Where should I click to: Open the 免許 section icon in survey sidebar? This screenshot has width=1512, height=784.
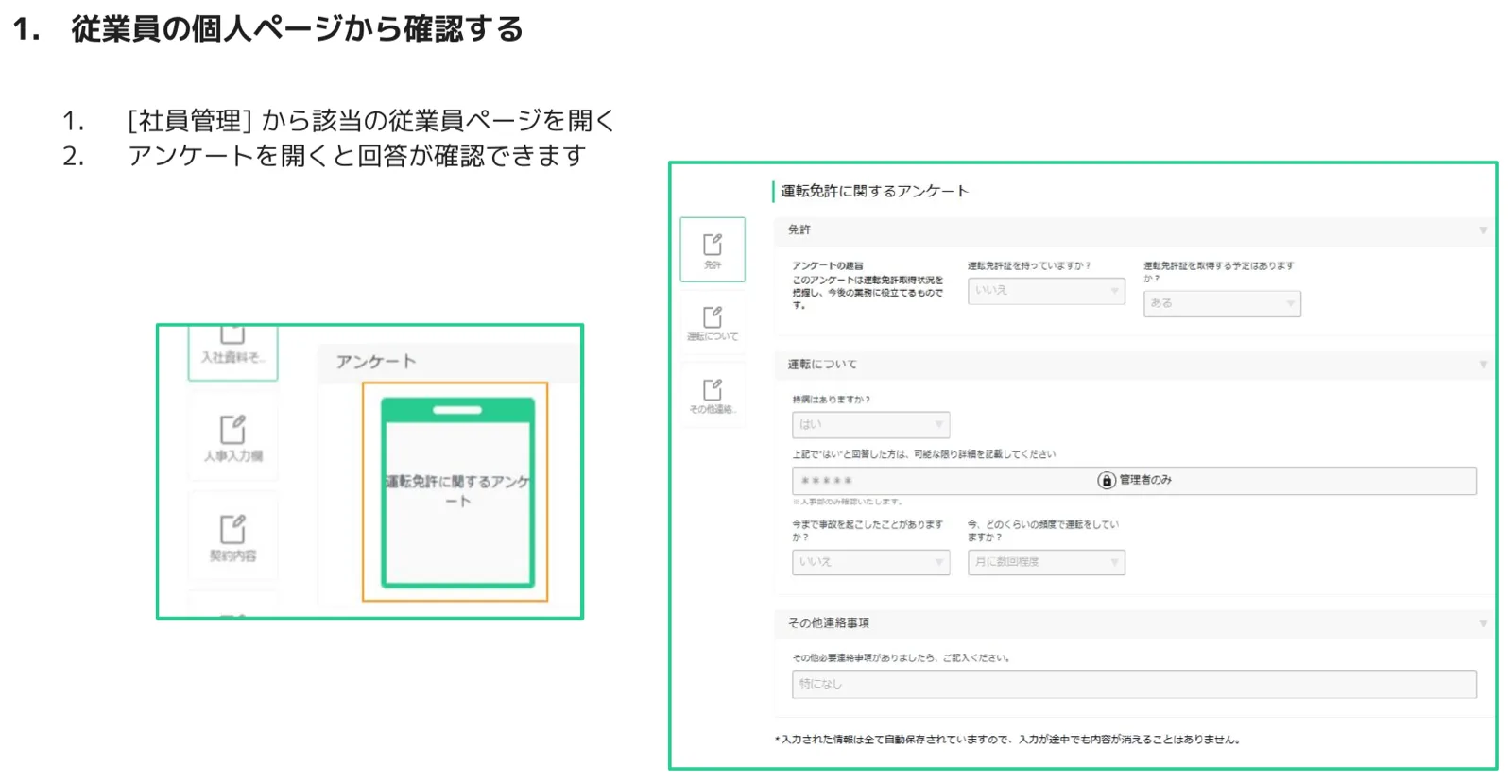713,249
